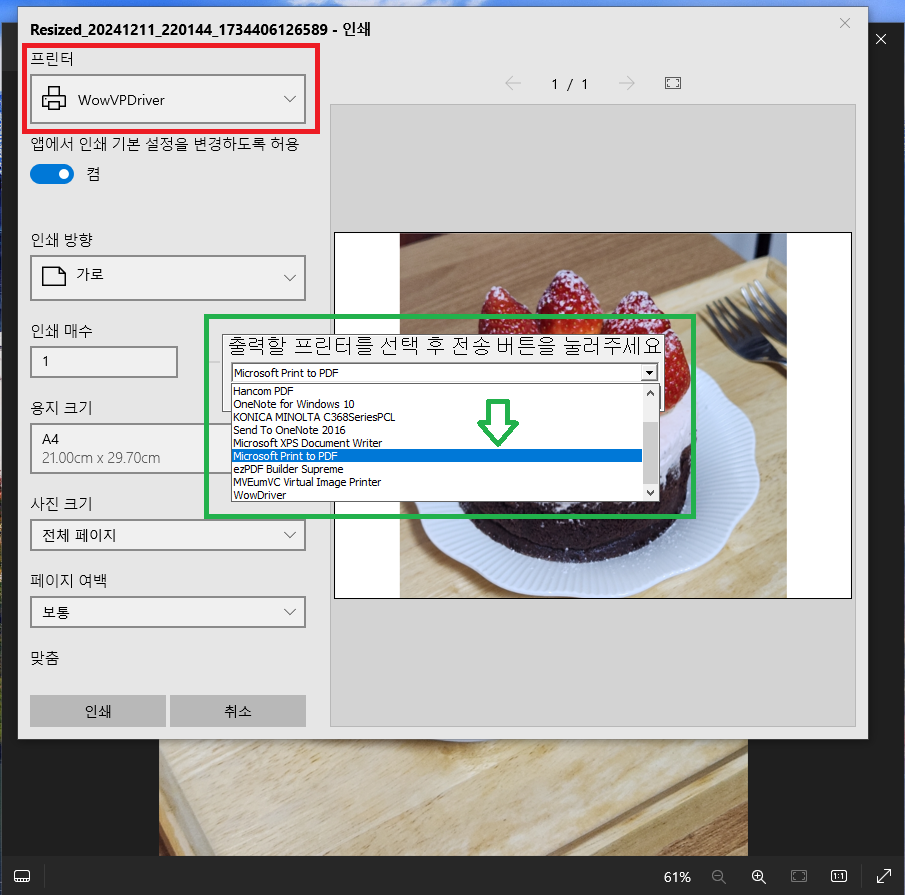Expand the printer selection combo box arrow
Screen dimensions: 905x895
(650, 371)
